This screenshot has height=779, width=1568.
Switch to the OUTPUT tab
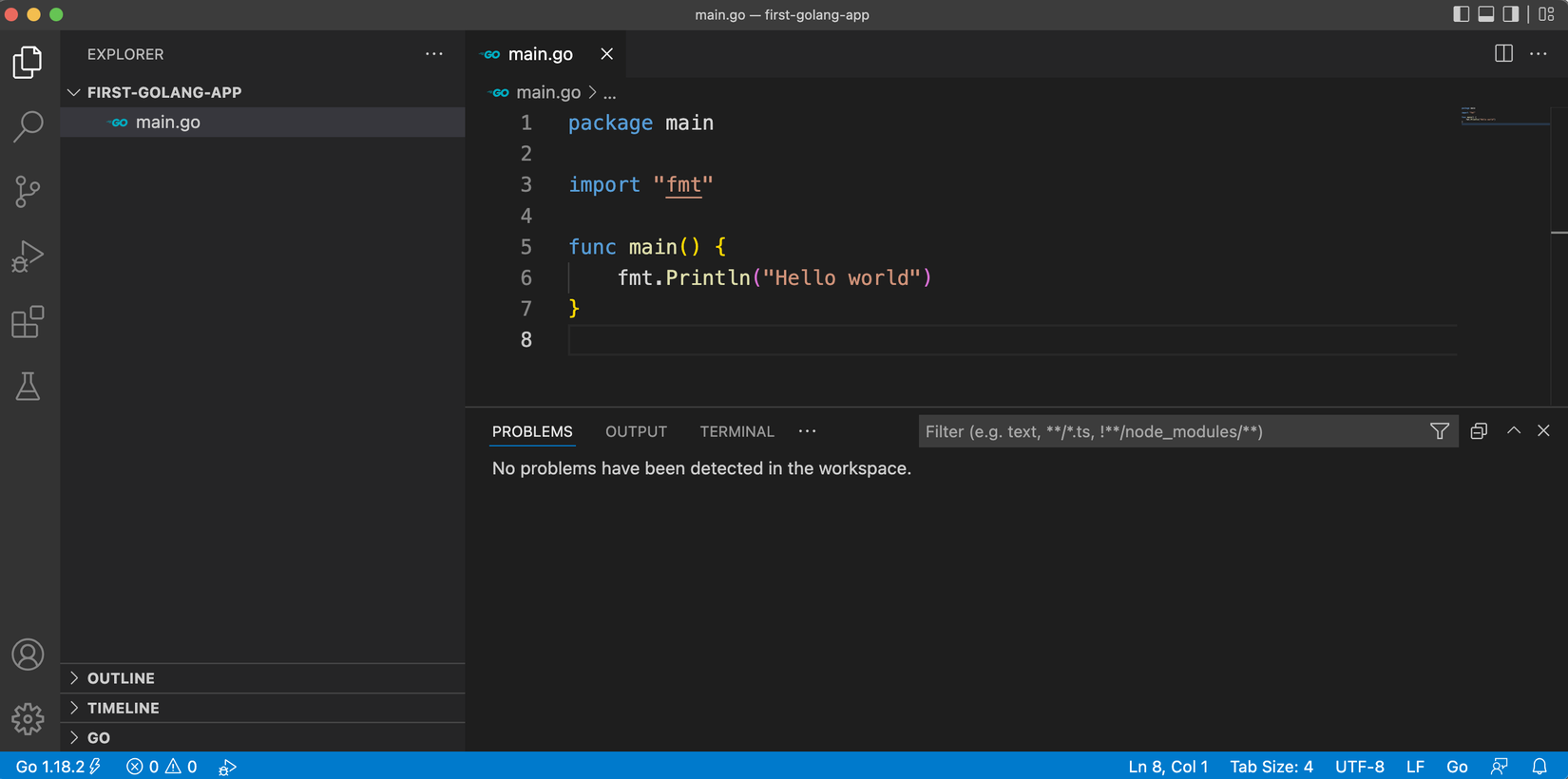pos(636,431)
